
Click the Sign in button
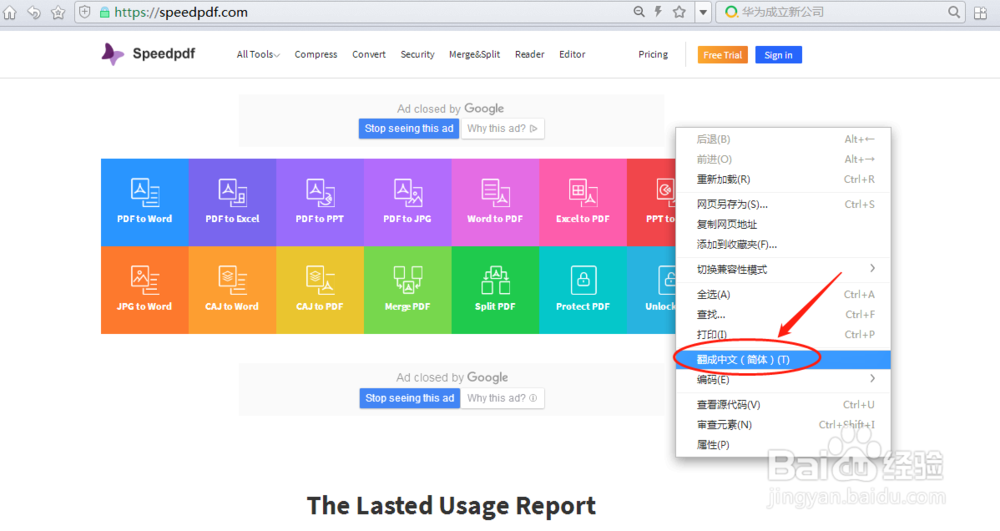point(779,55)
